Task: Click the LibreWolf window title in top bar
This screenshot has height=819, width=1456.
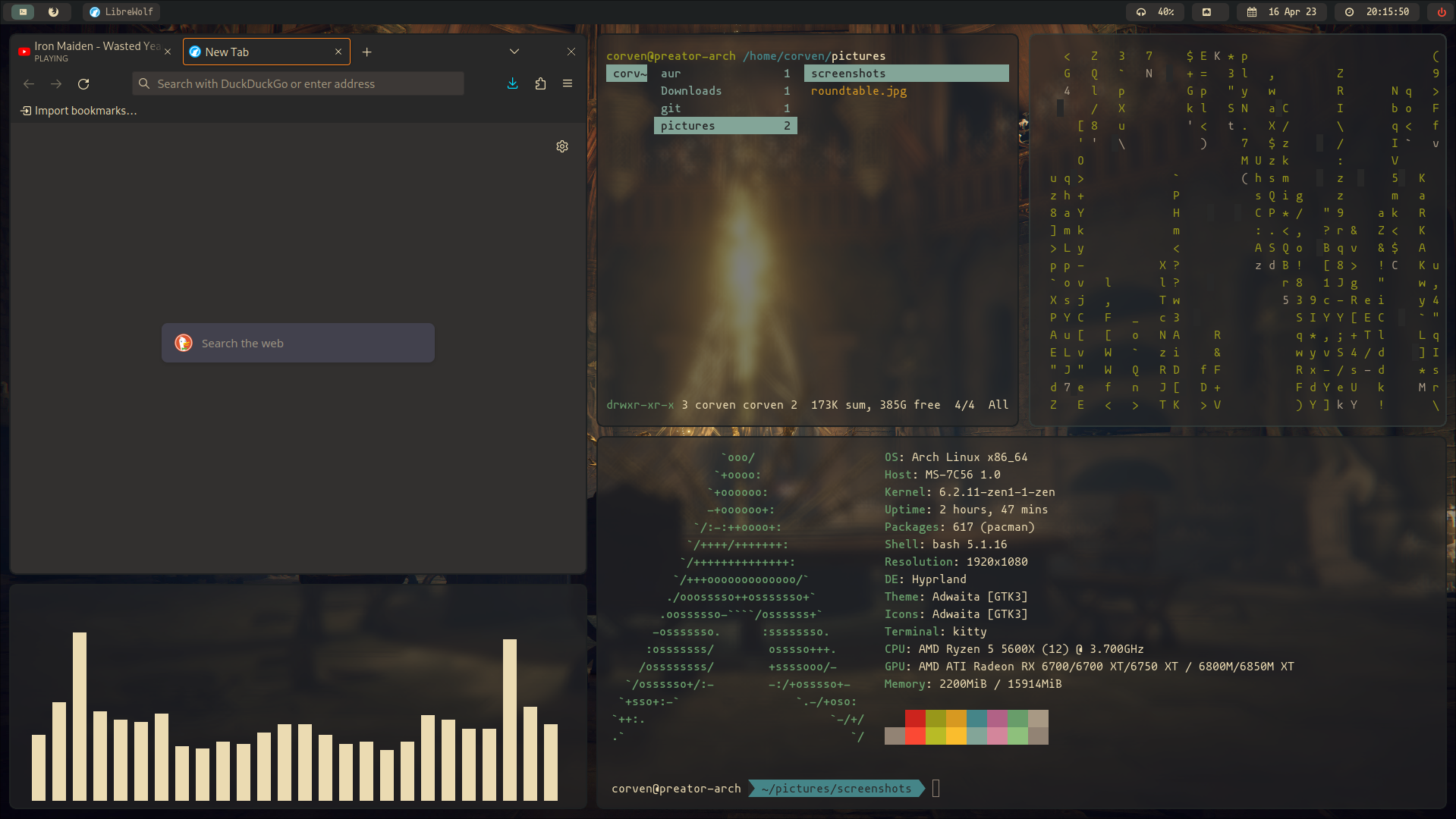Action: (x=121, y=11)
